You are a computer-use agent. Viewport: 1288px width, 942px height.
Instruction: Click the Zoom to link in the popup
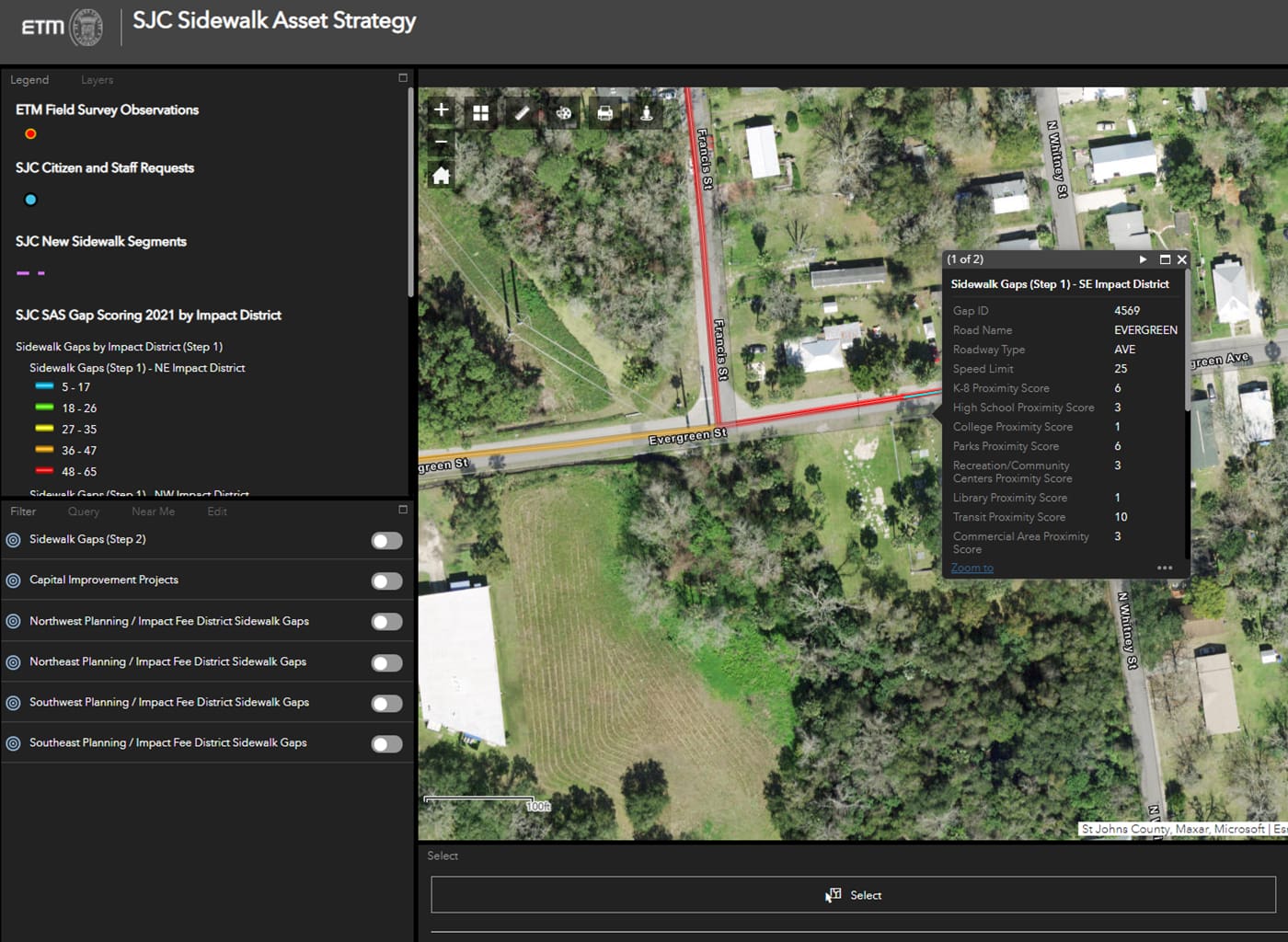972,568
